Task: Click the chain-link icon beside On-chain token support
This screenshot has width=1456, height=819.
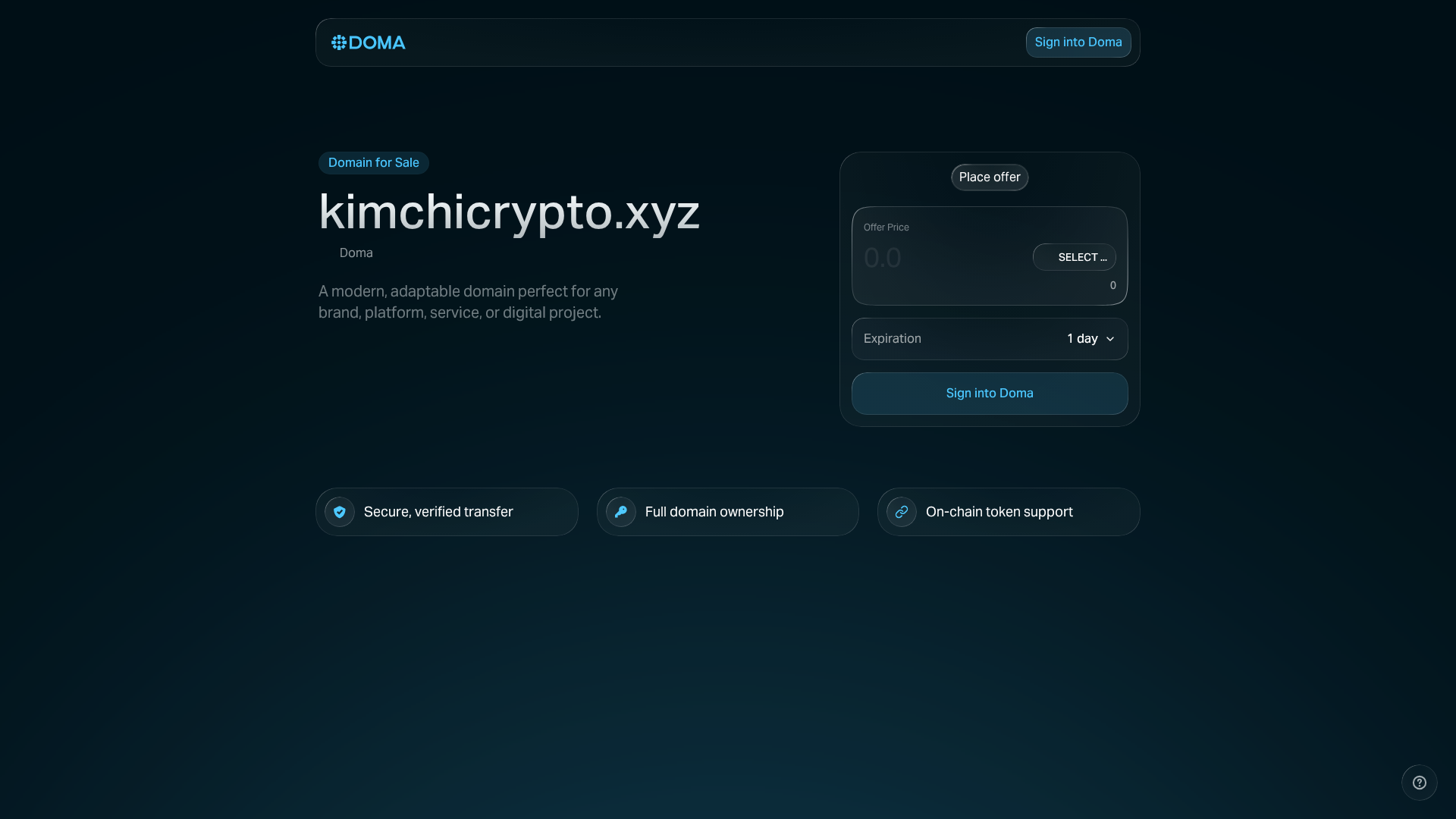Action: [901, 512]
